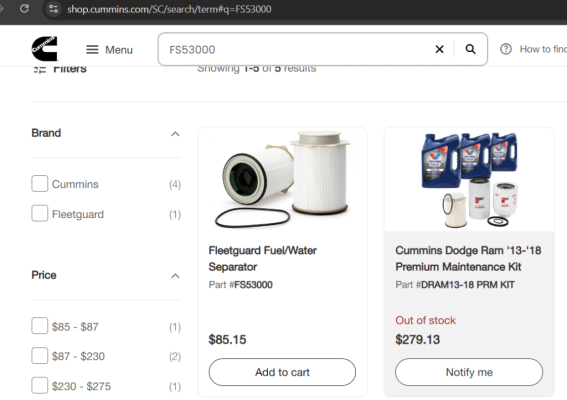Click the question mark help icon
The width and height of the screenshot is (567, 400).
click(506, 49)
